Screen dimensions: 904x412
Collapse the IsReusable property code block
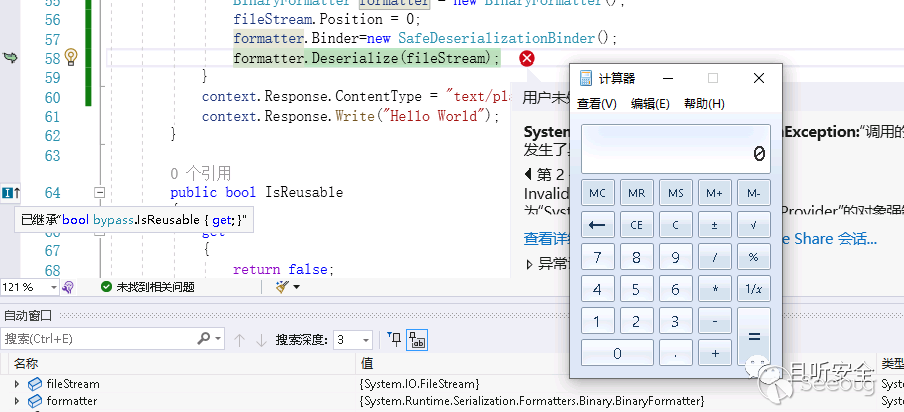coord(99,192)
